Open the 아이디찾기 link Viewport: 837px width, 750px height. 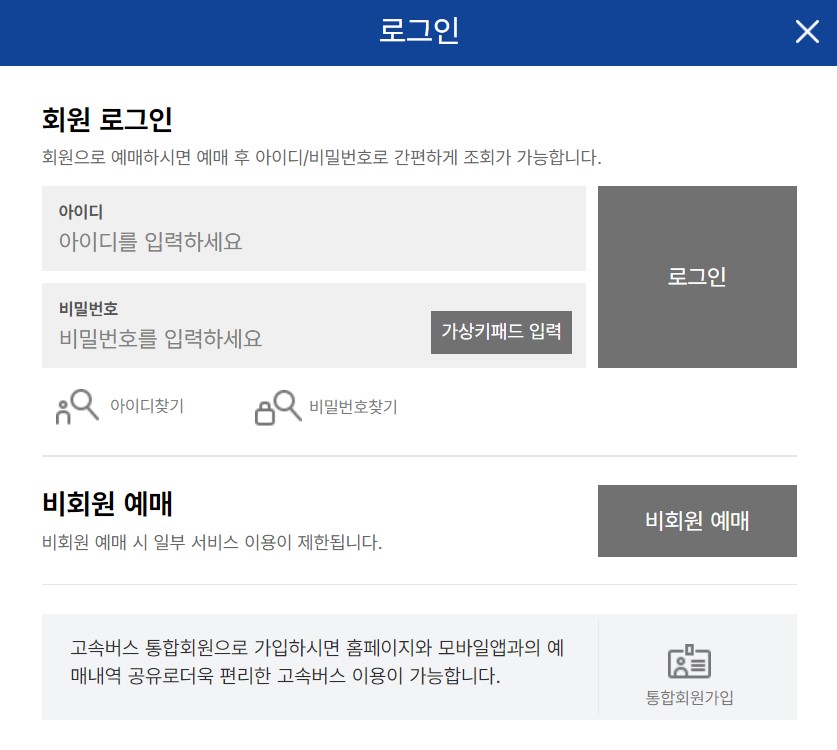(147, 406)
